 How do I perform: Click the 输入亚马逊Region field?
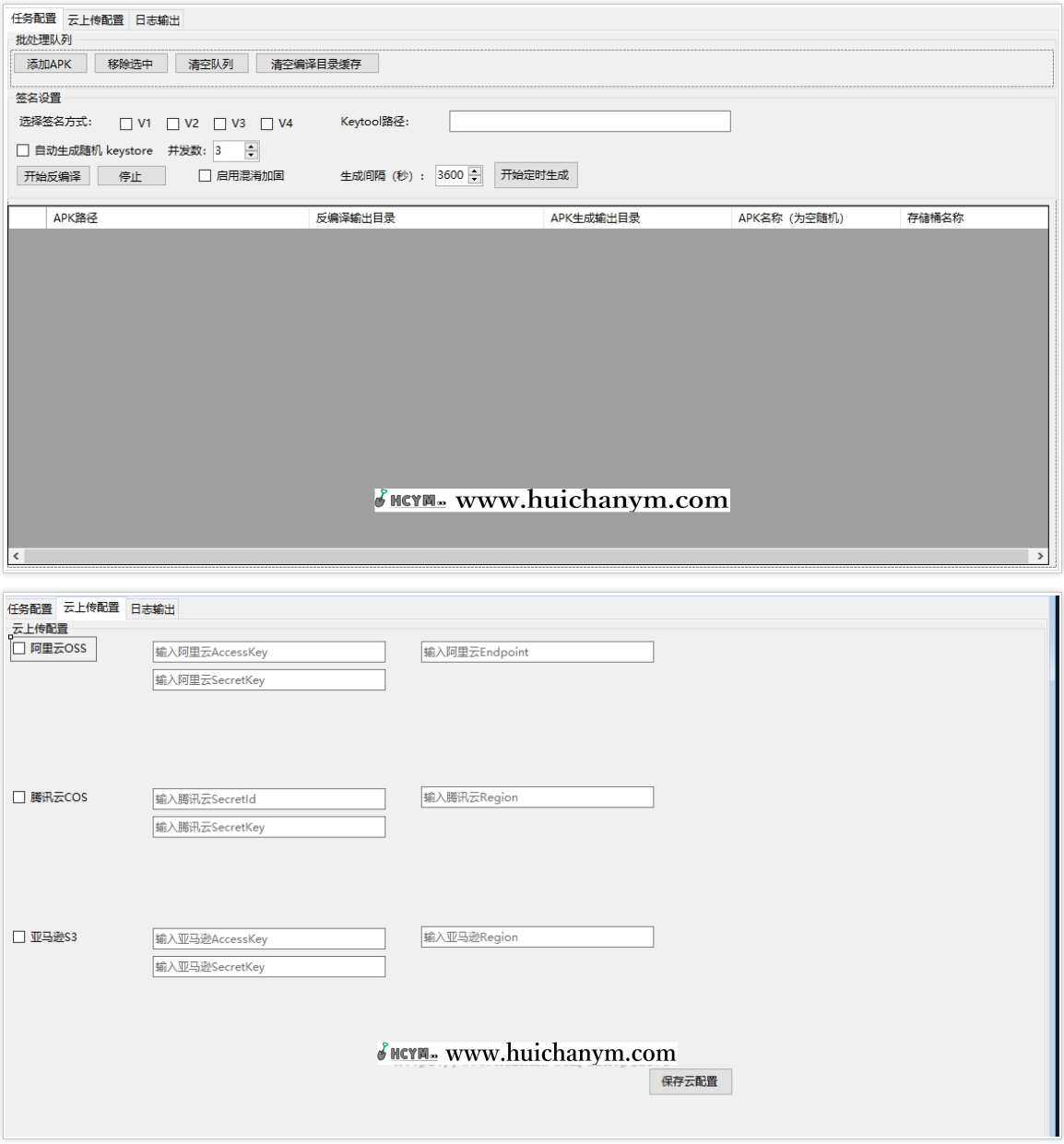click(538, 937)
